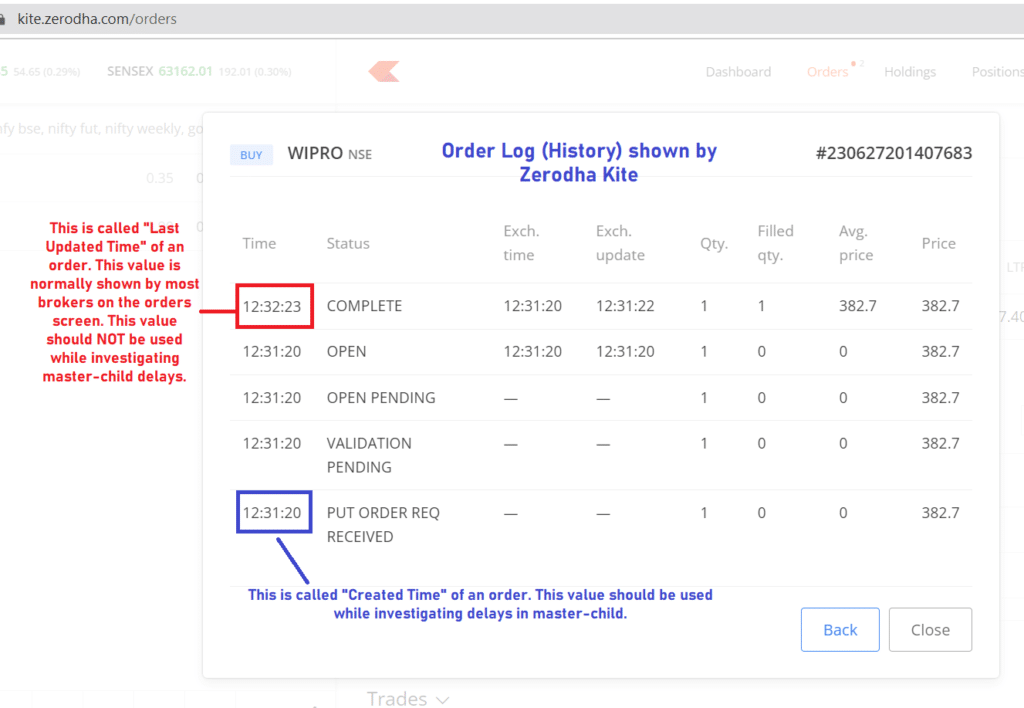
Task: Click the WIPRO instrument name
Action: tap(315, 153)
